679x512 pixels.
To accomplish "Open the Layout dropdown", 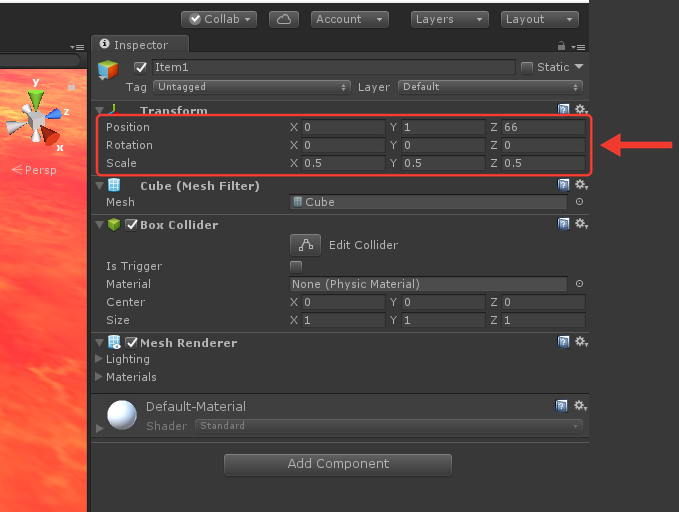I will click(540, 19).
